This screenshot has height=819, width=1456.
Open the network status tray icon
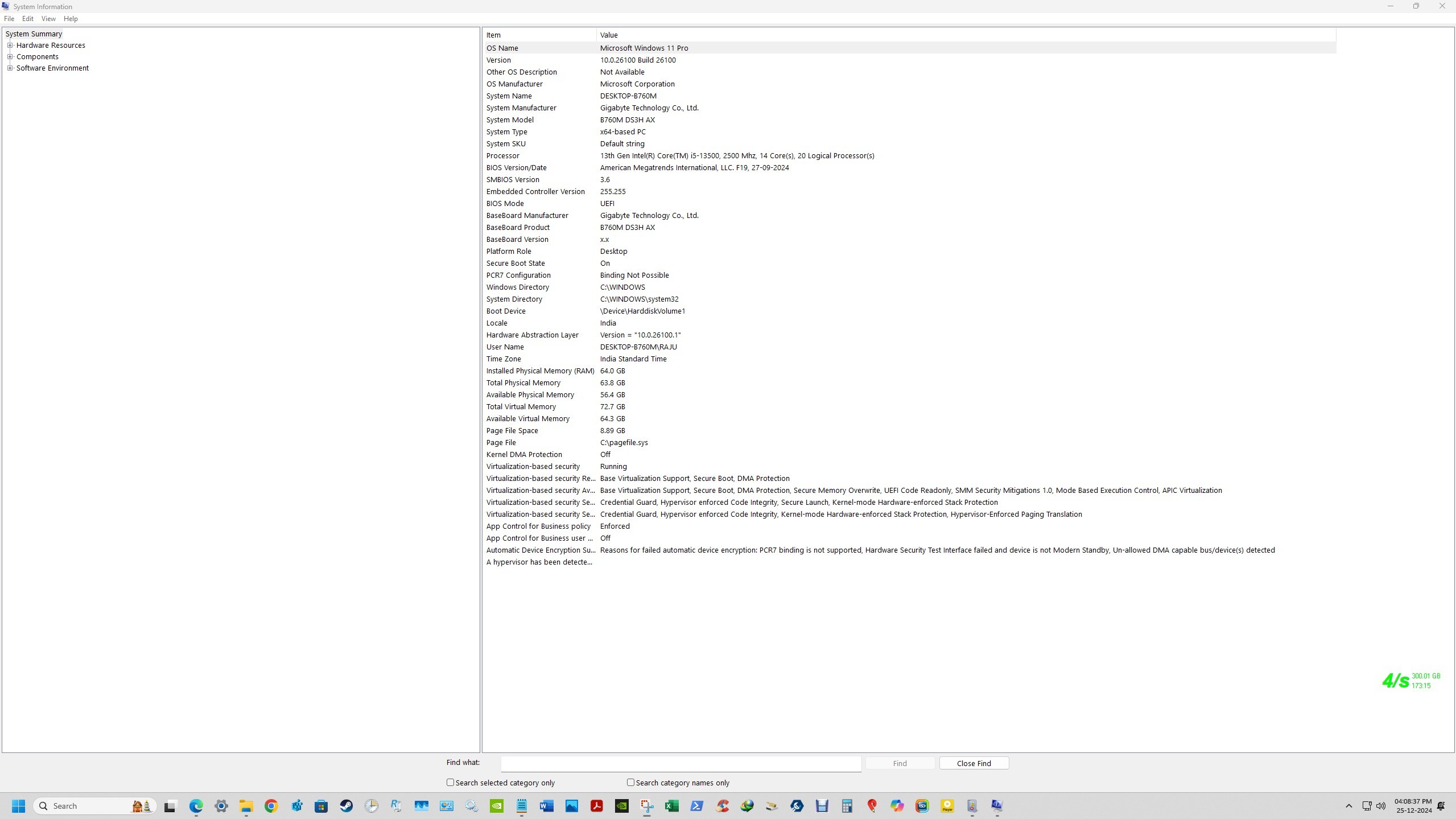(1367, 806)
